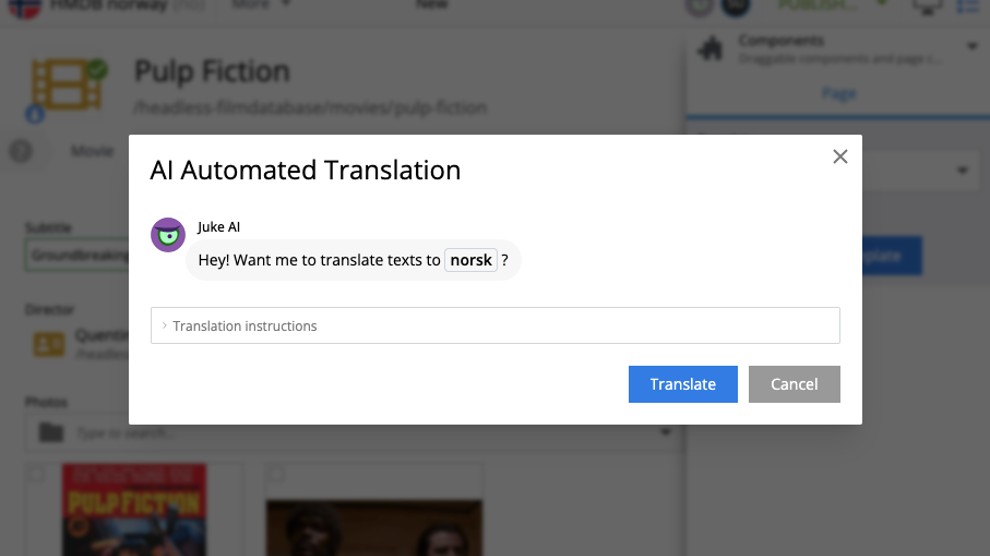Click the Subtitle input field
Screen dimensions: 990x556
pos(77,256)
